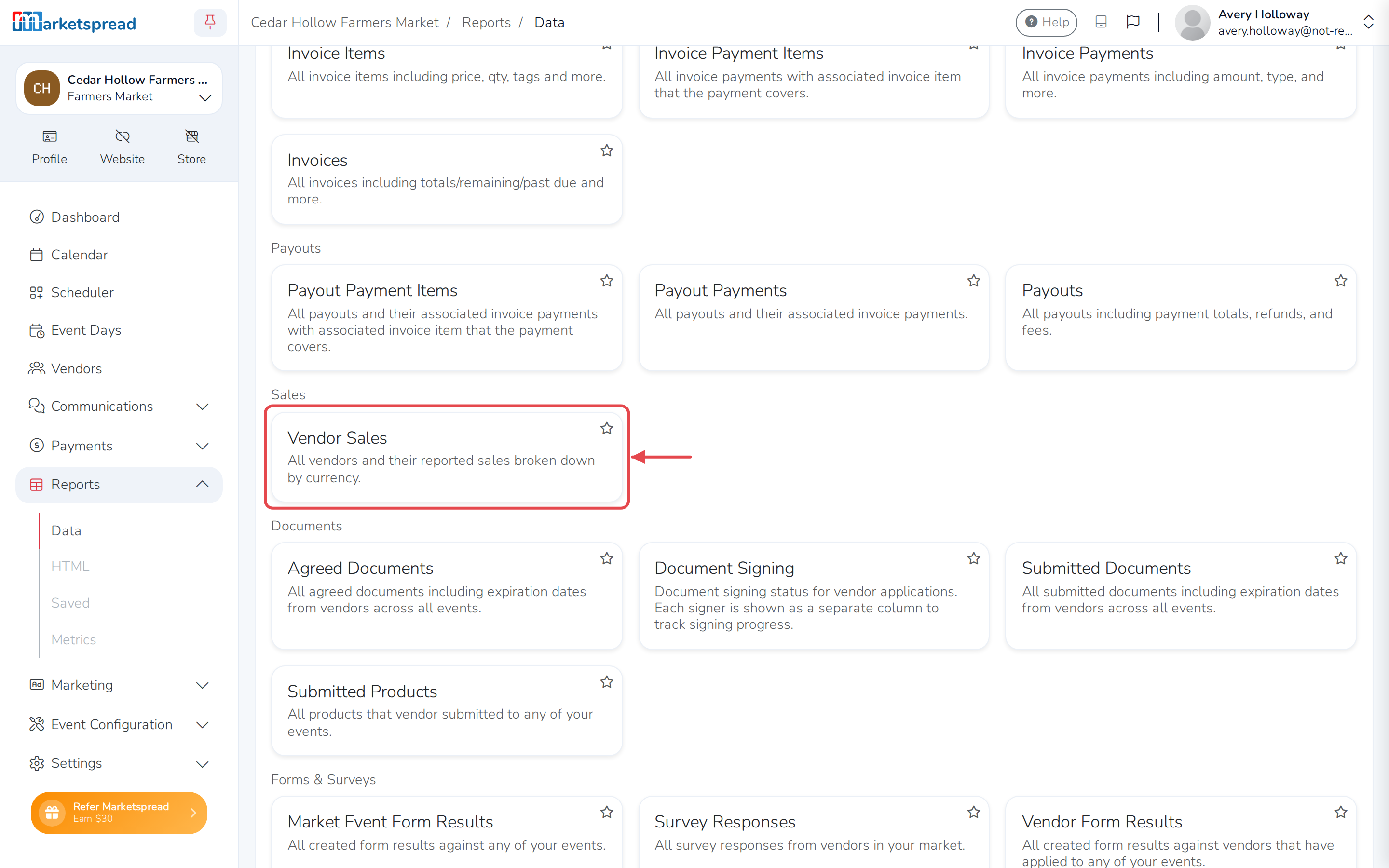Click the CH market avatar badge
Image resolution: width=1389 pixels, height=868 pixels.
[42, 88]
